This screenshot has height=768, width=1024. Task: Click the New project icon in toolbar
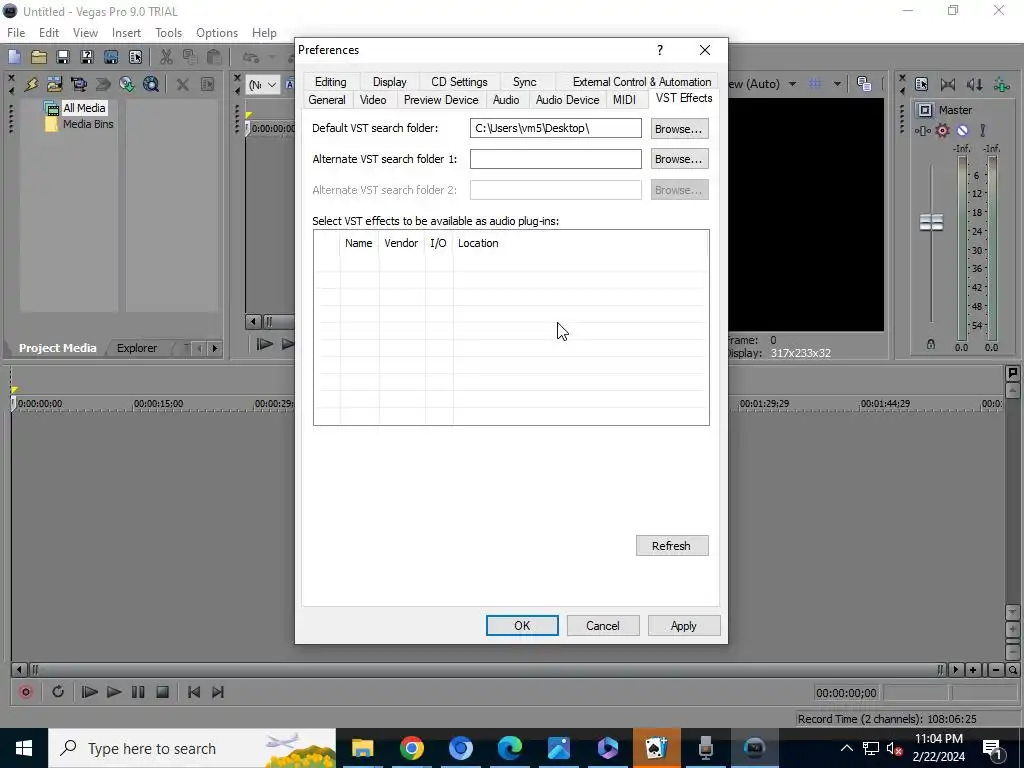point(14,57)
